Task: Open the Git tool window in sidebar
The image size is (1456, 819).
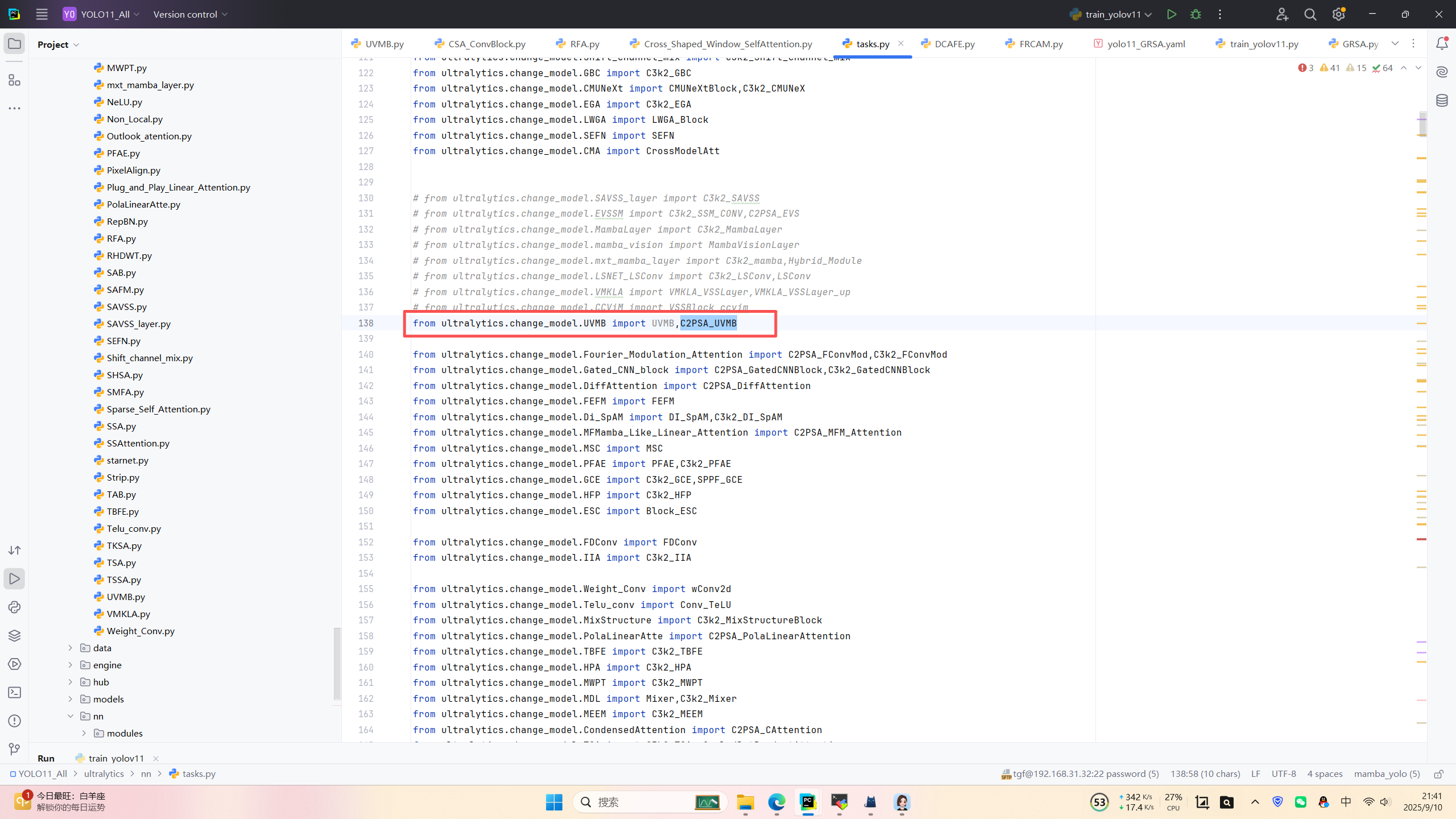Action: coord(14,750)
